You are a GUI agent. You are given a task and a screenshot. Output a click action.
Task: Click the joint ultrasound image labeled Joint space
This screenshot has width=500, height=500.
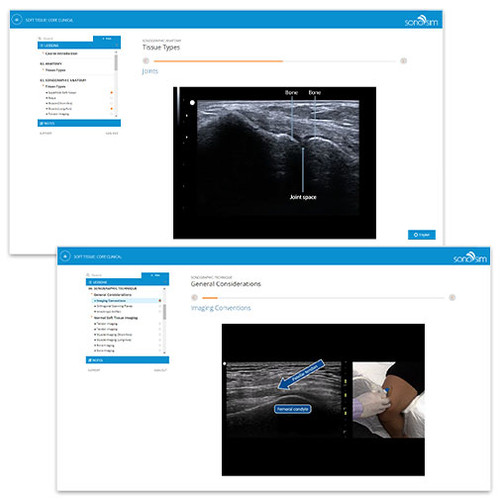(274, 163)
